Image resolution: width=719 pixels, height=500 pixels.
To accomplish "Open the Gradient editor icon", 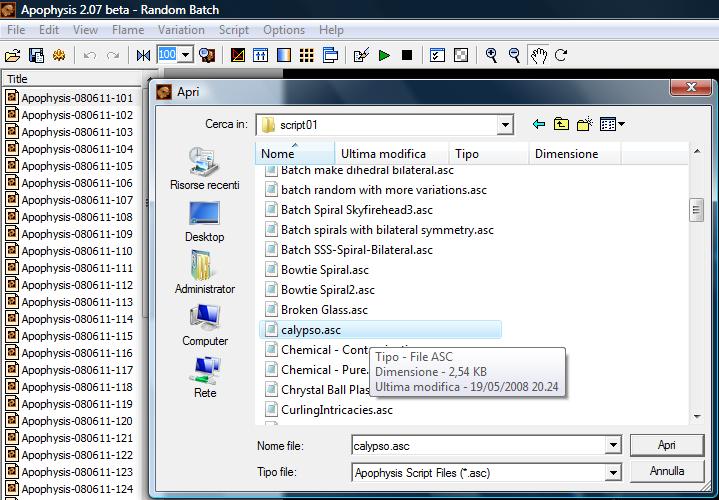I will tap(284, 56).
